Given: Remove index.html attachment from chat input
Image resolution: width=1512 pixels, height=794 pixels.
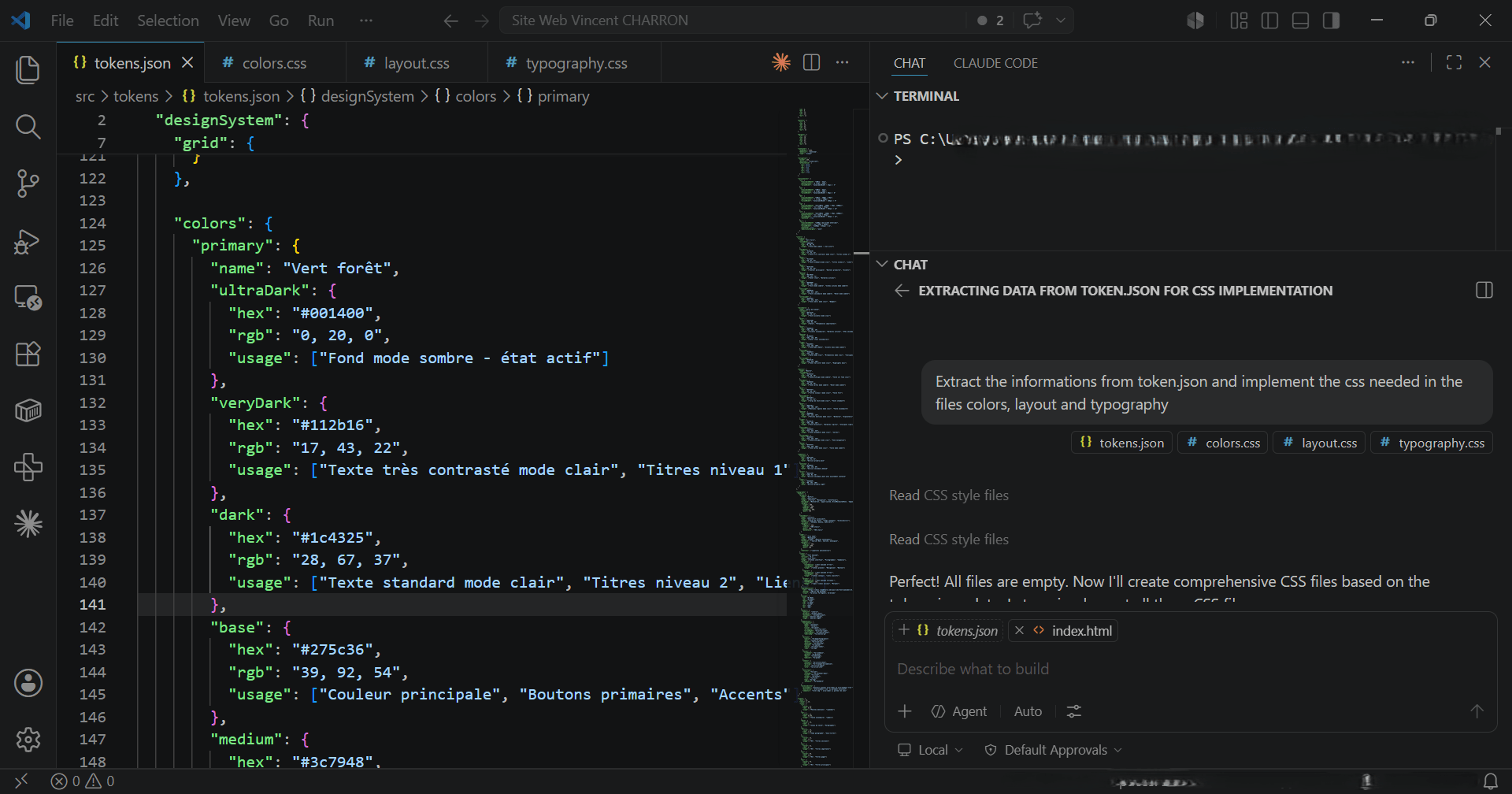Looking at the screenshot, I should click(1019, 631).
